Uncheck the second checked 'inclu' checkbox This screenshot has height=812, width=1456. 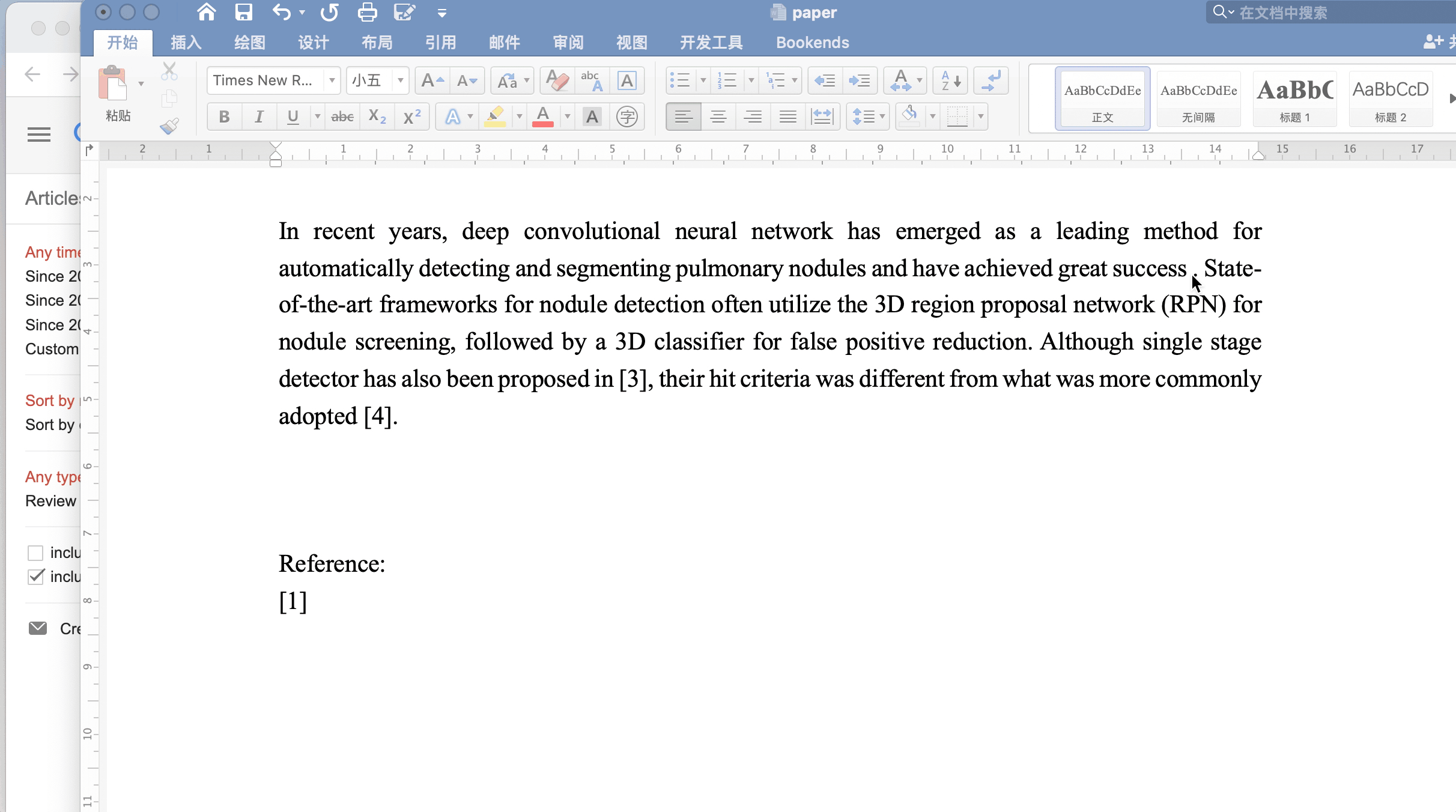point(36,577)
